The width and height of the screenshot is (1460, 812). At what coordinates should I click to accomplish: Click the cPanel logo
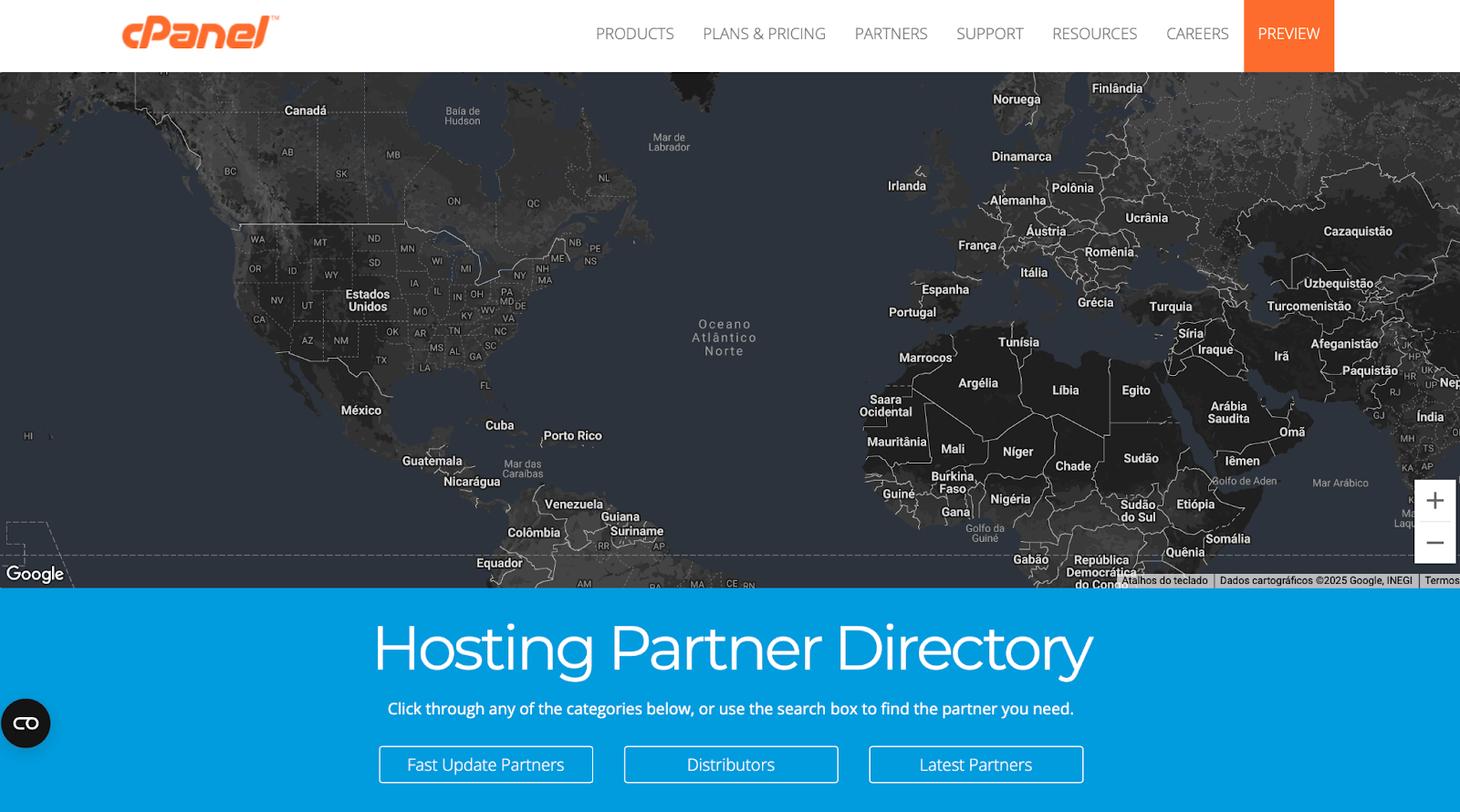(x=201, y=33)
